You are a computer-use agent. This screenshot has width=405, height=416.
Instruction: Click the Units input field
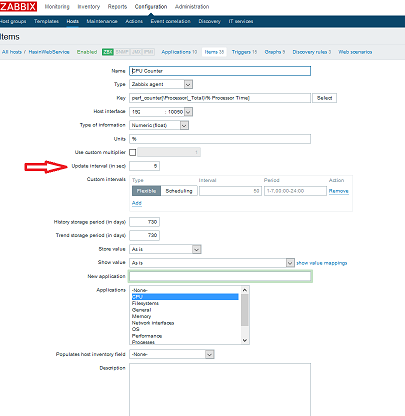click(x=220, y=139)
